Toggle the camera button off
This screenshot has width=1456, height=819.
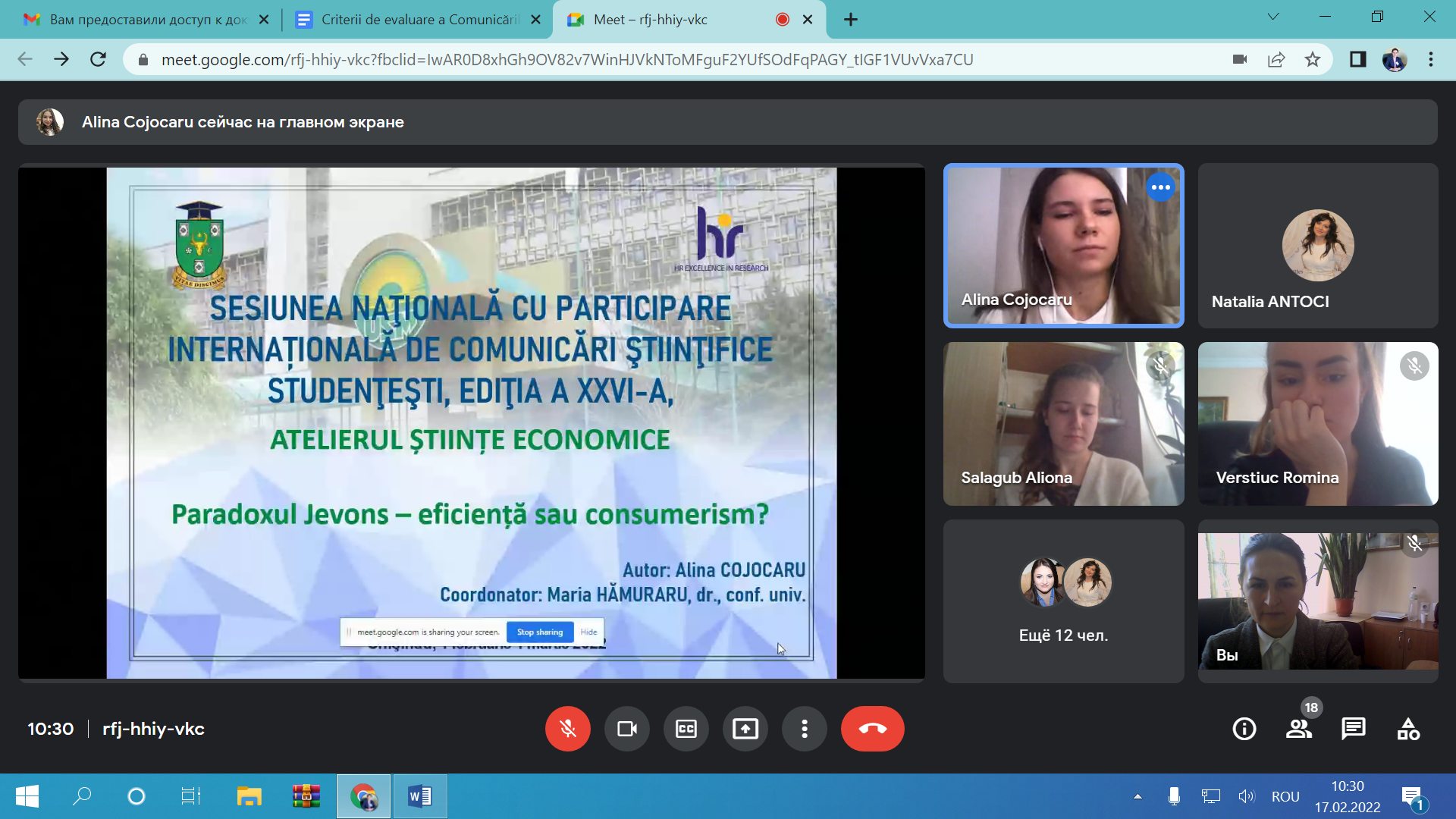[626, 729]
